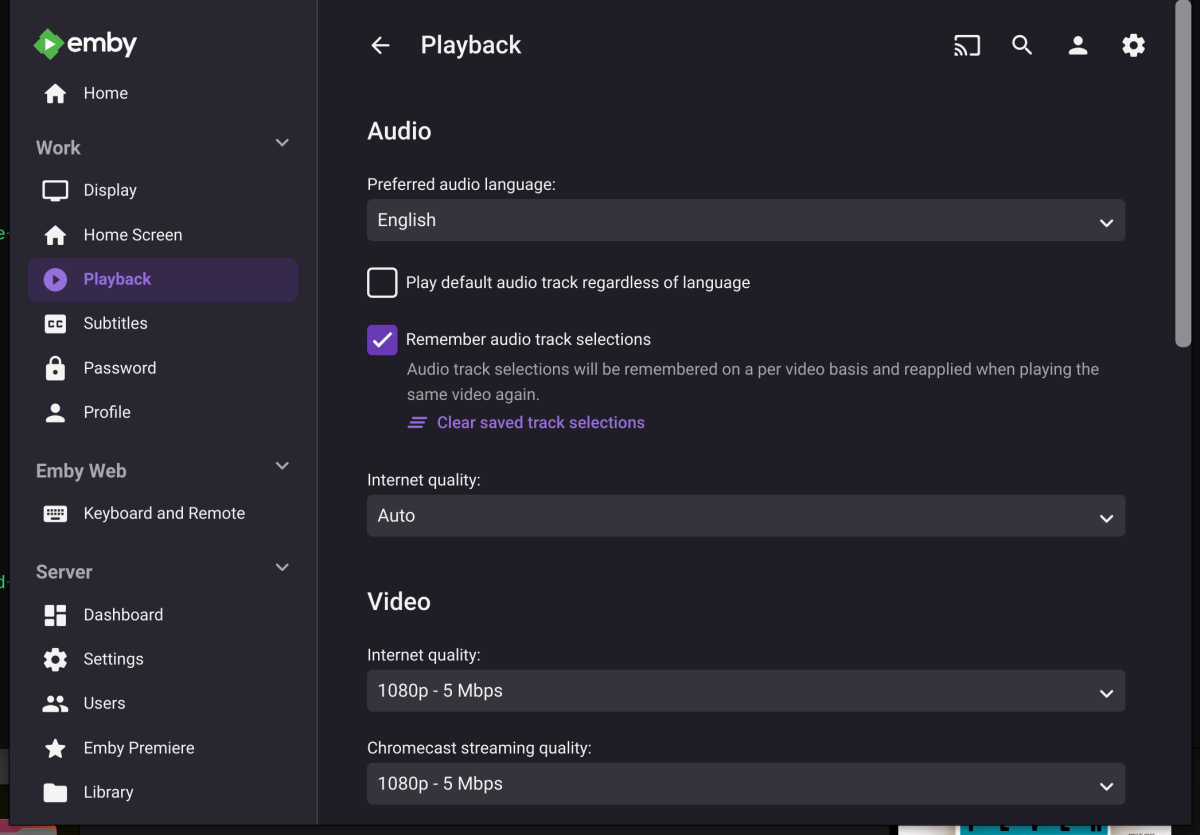Enable Play default audio track checkbox
1200x835 pixels.
pos(382,283)
